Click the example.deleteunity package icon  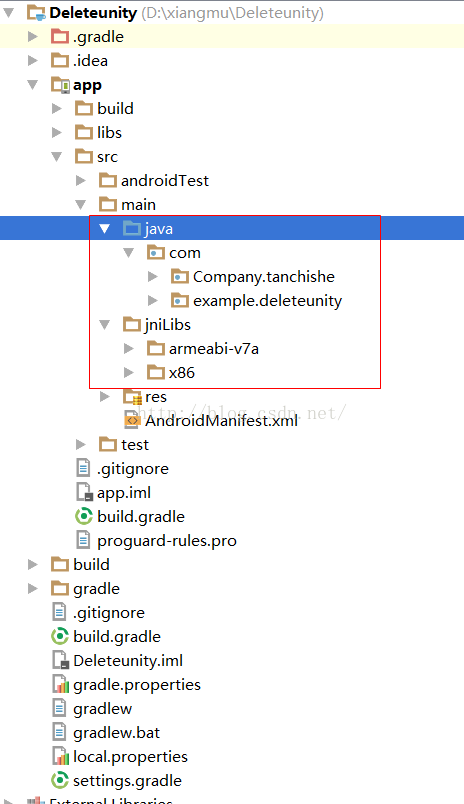pyautogui.click(x=179, y=300)
